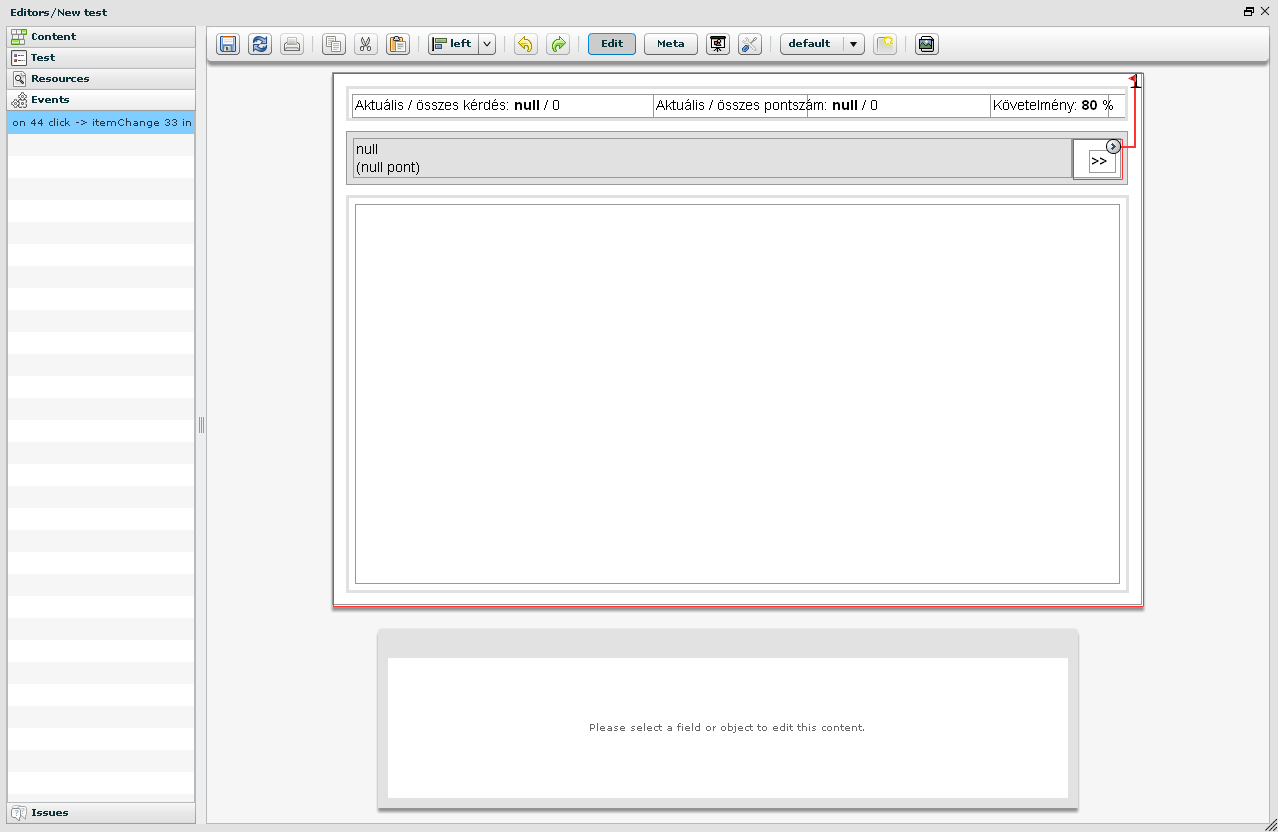Click the Copy icon in toolbar
Screen dimensions: 1278x832
pos(334,44)
